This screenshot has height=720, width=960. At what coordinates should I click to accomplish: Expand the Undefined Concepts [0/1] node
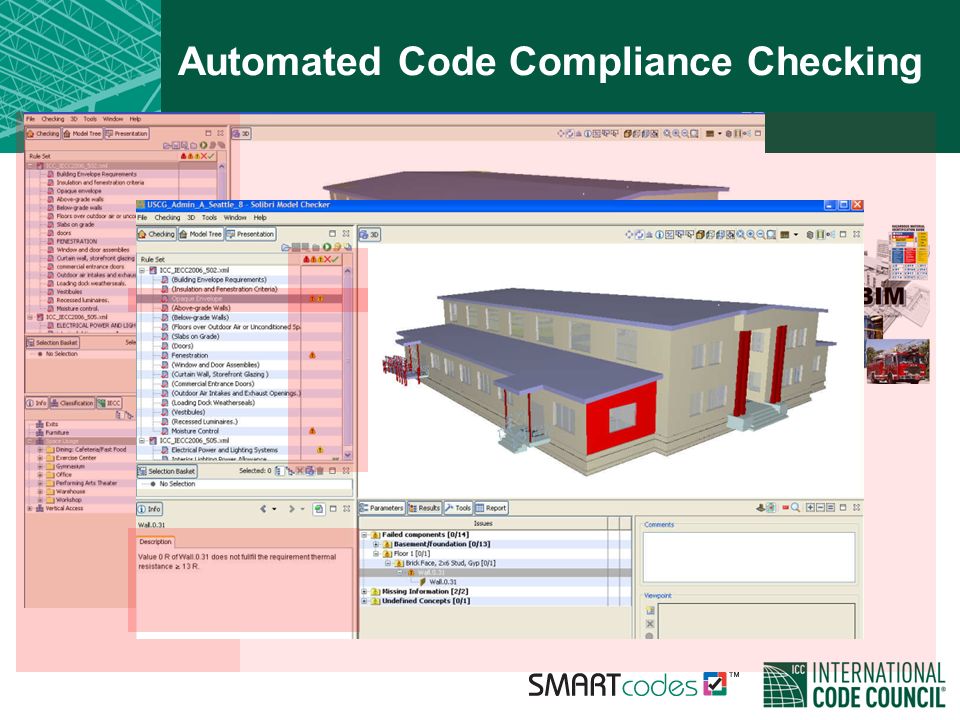[364, 601]
